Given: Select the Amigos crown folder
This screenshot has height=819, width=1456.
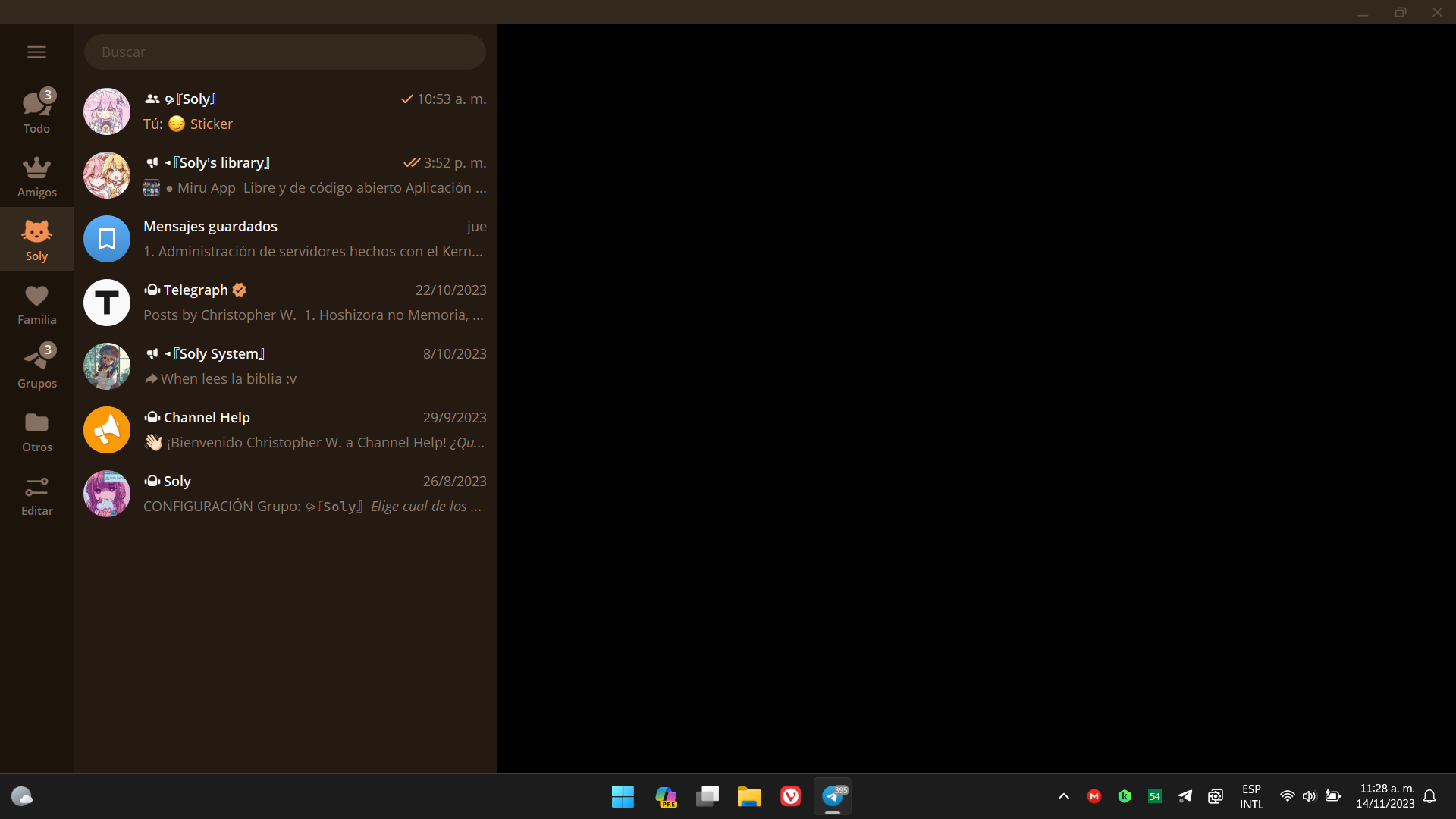Looking at the screenshot, I should pyautogui.click(x=36, y=175).
